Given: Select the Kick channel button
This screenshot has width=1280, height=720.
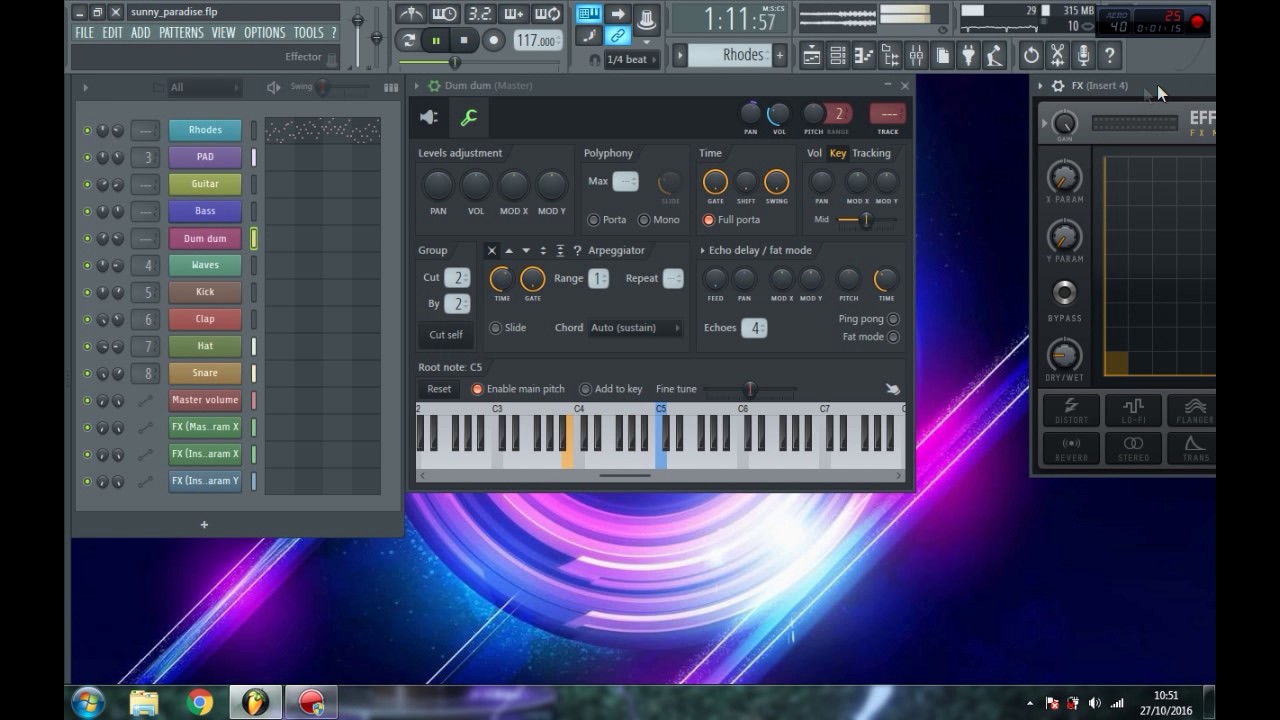Looking at the screenshot, I should click(205, 292).
